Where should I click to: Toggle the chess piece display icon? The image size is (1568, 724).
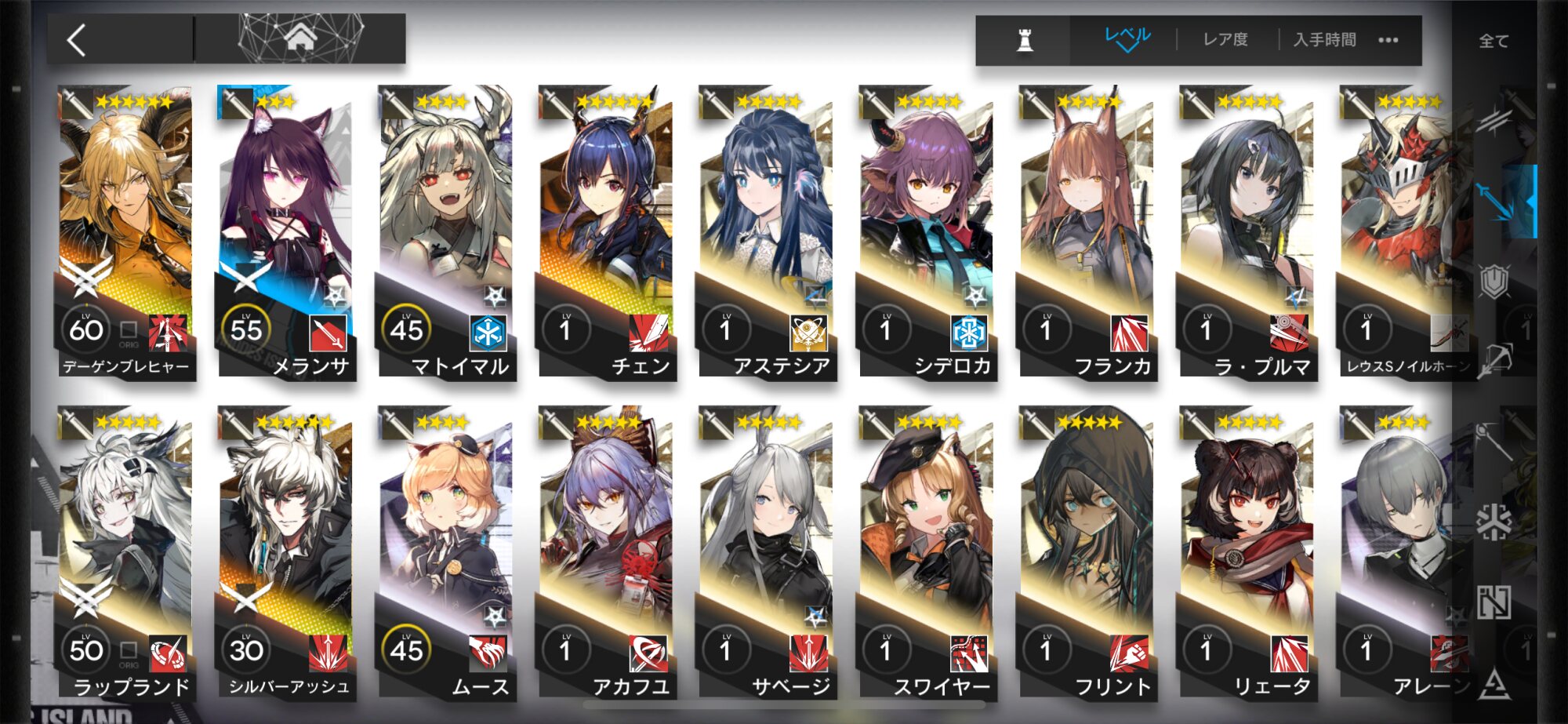click(1024, 40)
